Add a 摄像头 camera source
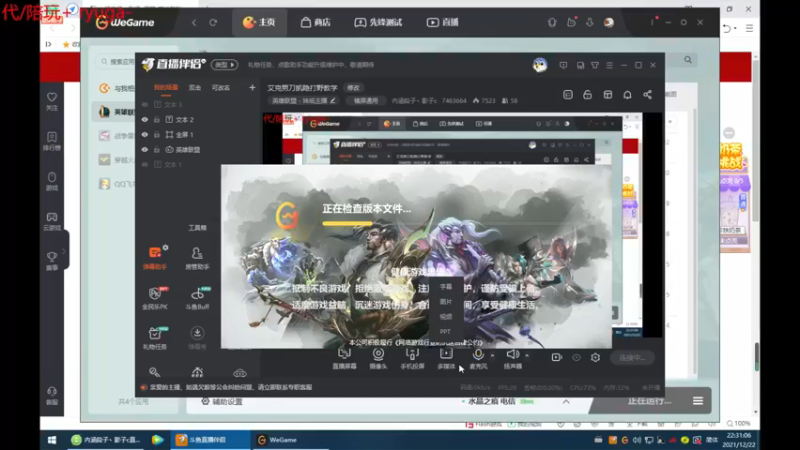 click(378, 358)
